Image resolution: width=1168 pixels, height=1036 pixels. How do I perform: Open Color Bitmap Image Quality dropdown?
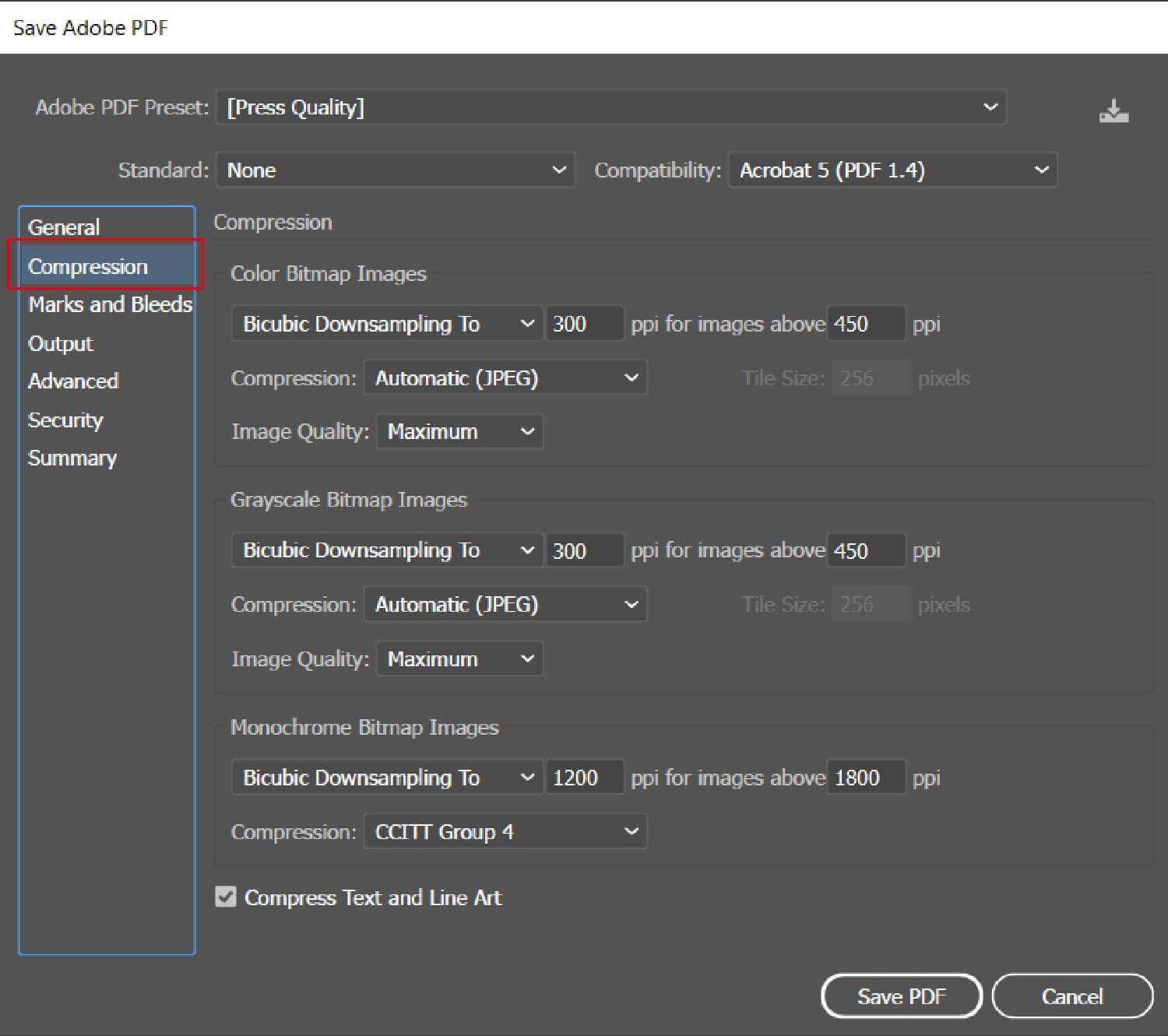click(459, 431)
